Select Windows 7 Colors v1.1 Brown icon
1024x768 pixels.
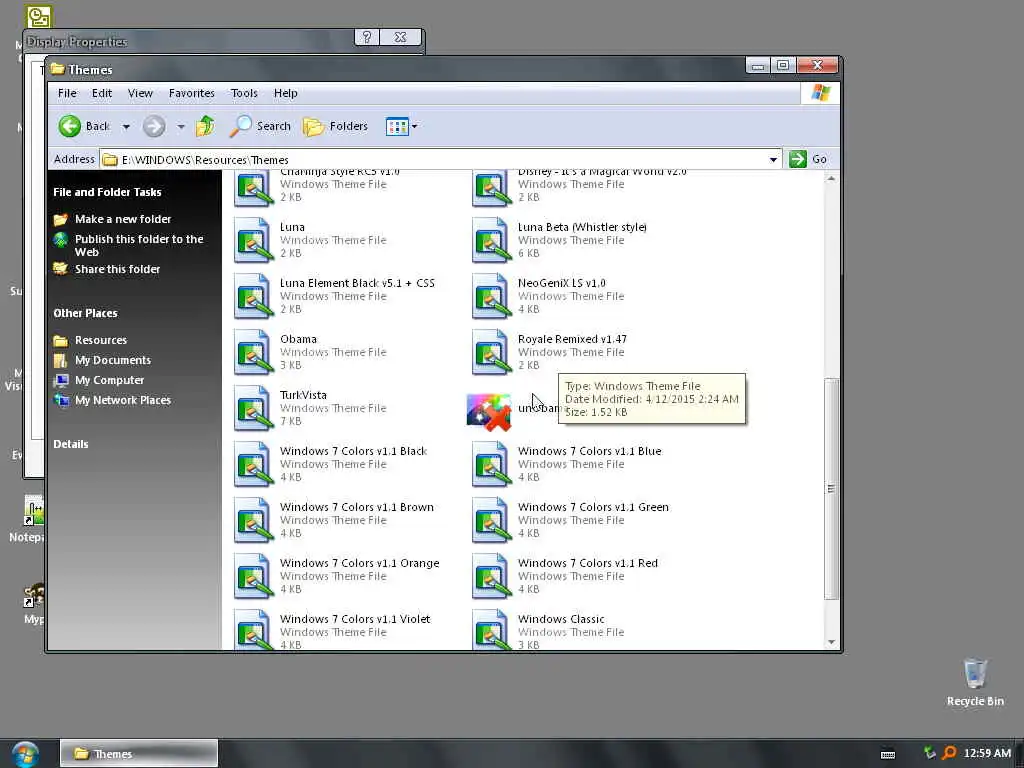(253, 520)
